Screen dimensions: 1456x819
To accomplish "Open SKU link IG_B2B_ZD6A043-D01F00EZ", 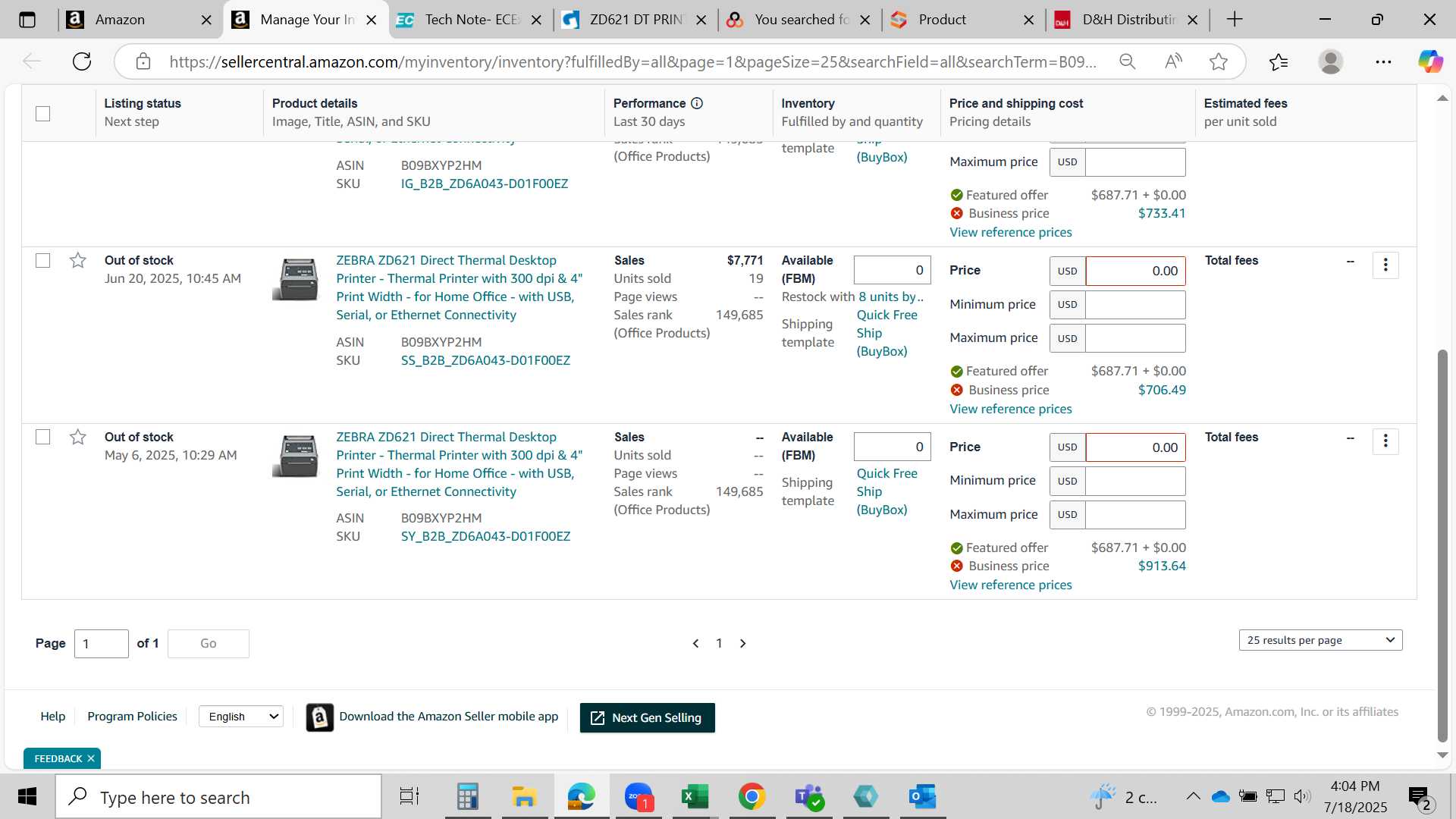I will click(485, 184).
